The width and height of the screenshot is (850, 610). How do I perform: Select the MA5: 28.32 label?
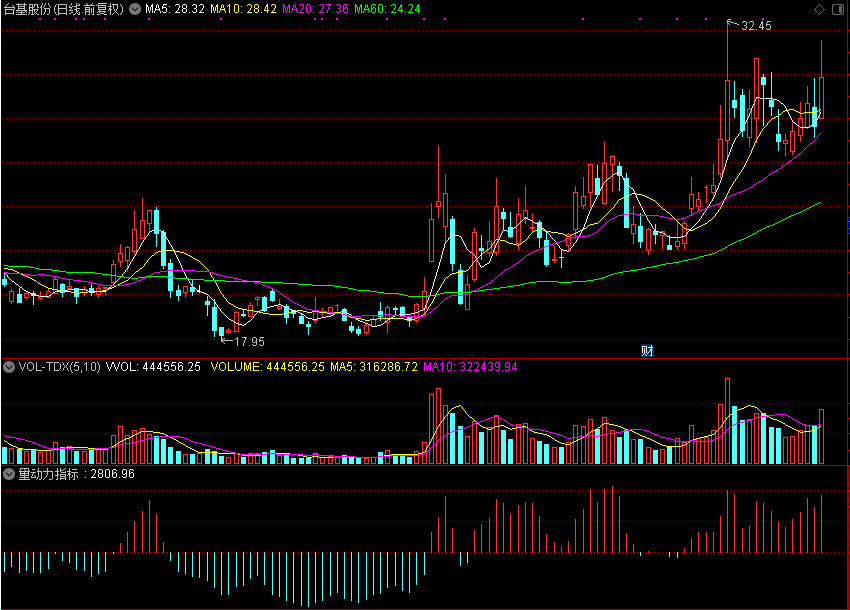[x=175, y=9]
